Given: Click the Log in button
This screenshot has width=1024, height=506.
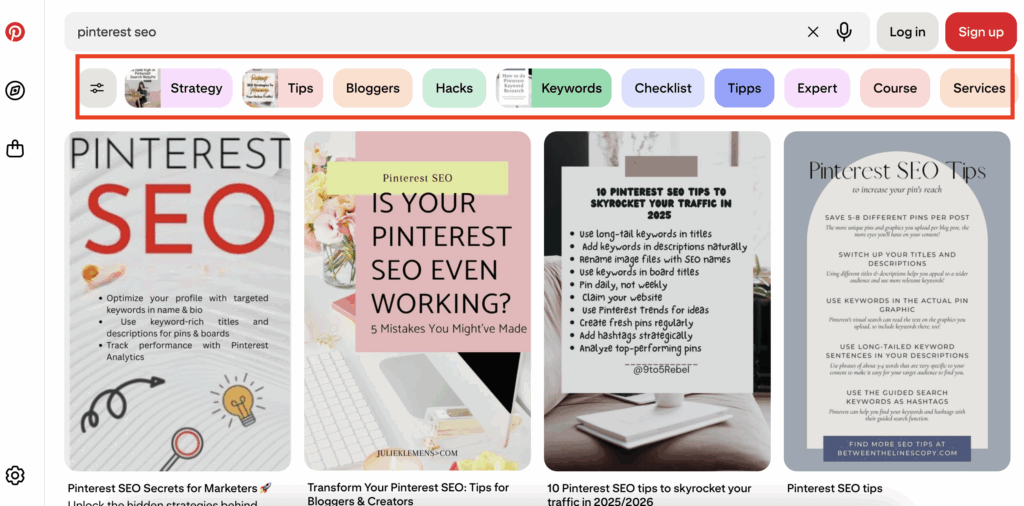Looking at the screenshot, I should 907,31.
